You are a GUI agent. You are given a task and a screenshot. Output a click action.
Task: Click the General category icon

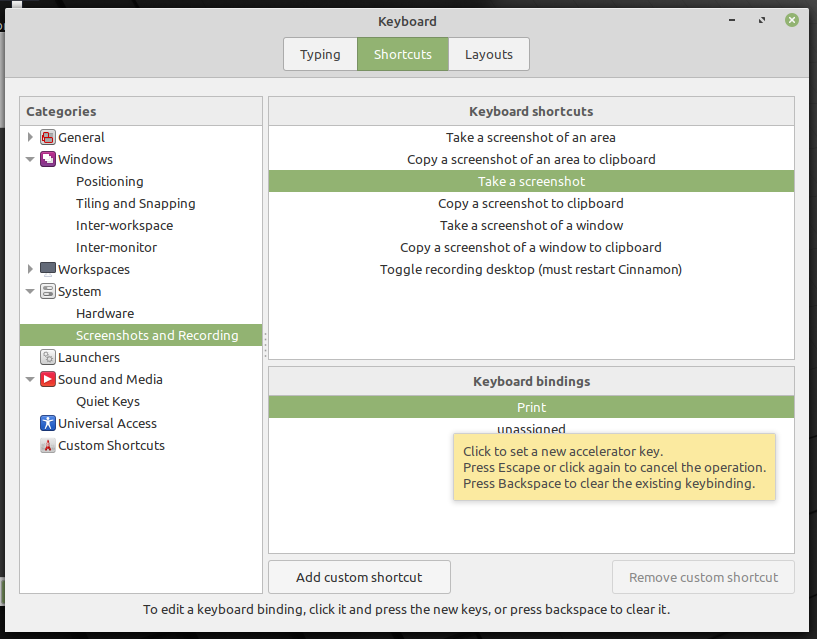[x=48, y=138]
